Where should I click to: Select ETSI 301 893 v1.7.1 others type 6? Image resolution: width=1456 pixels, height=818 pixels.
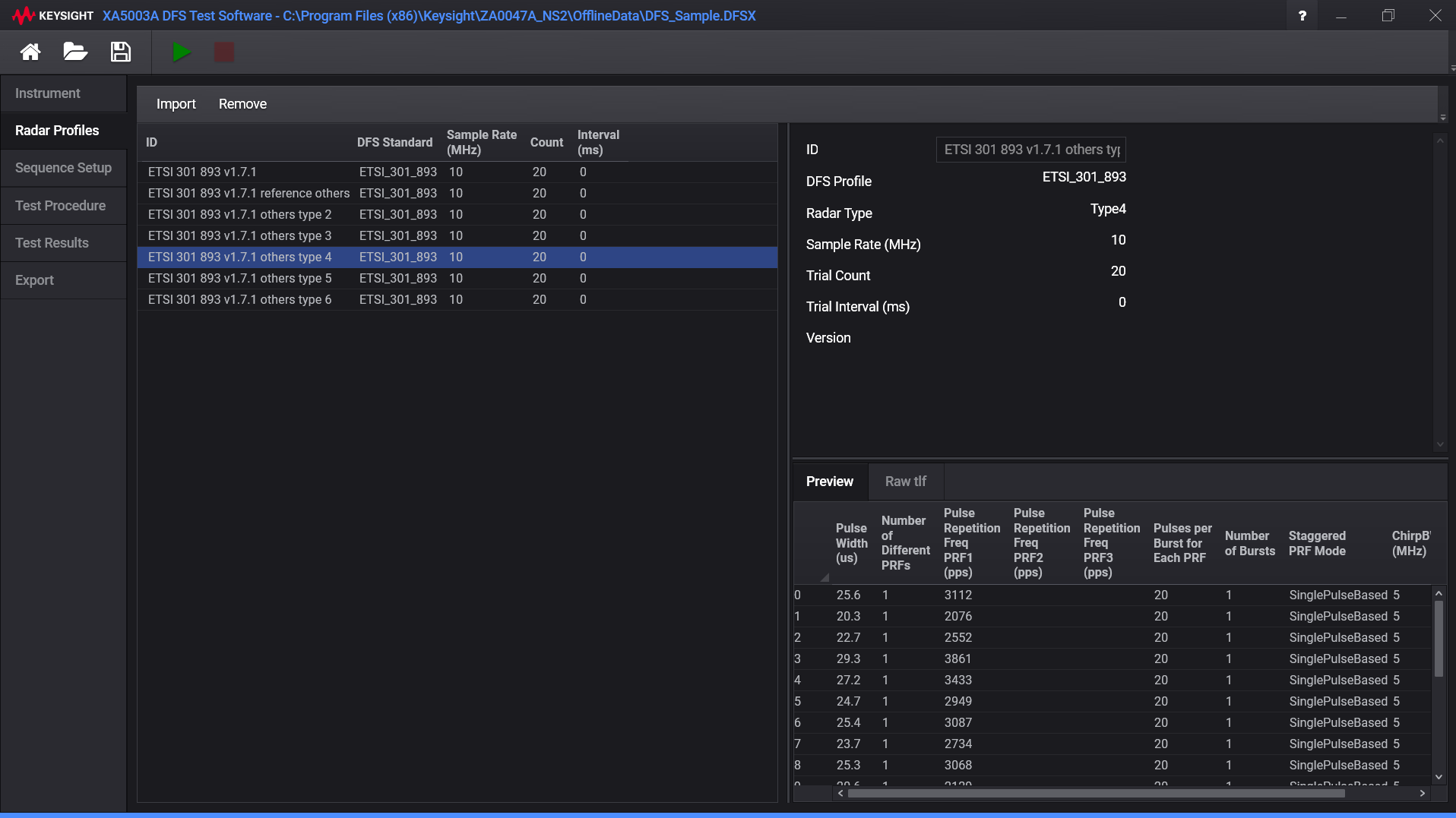(239, 300)
